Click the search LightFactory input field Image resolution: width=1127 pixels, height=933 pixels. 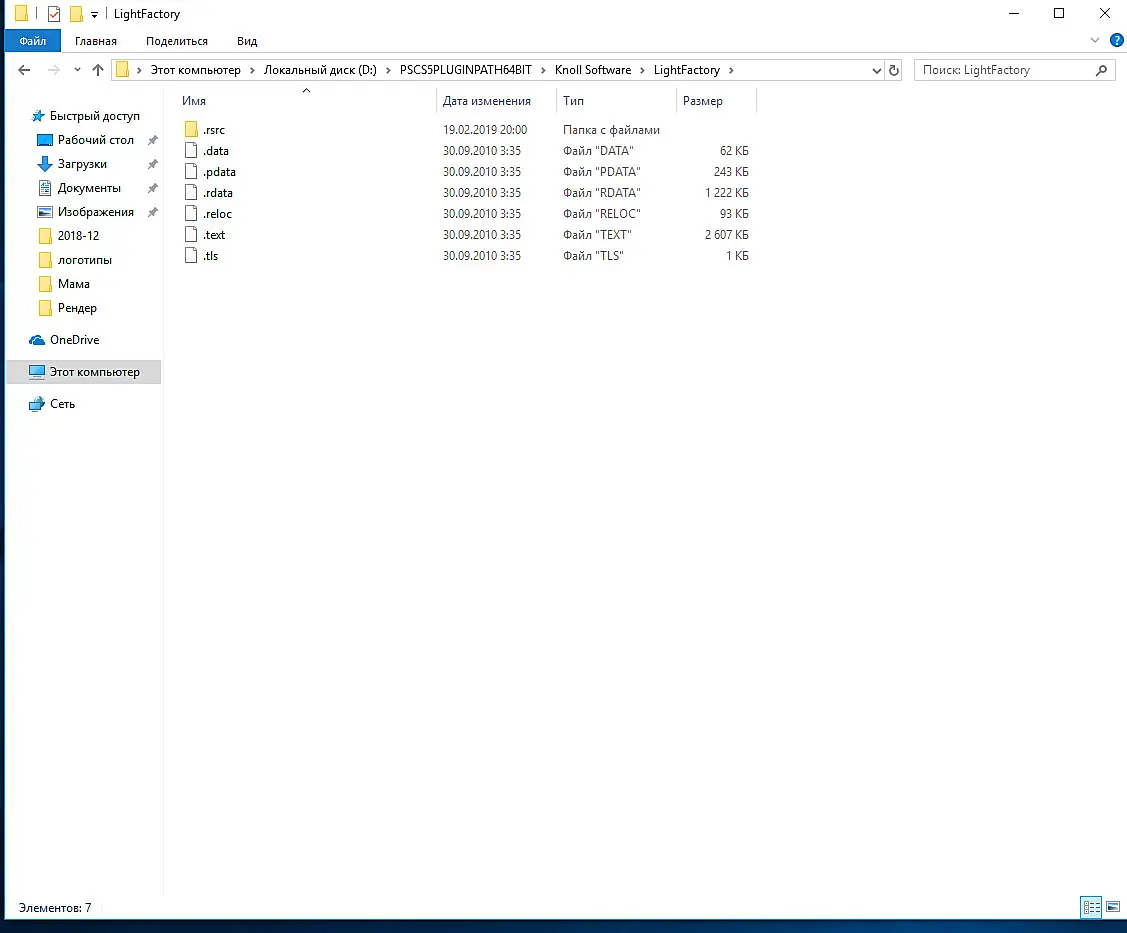tap(1006, 70)
